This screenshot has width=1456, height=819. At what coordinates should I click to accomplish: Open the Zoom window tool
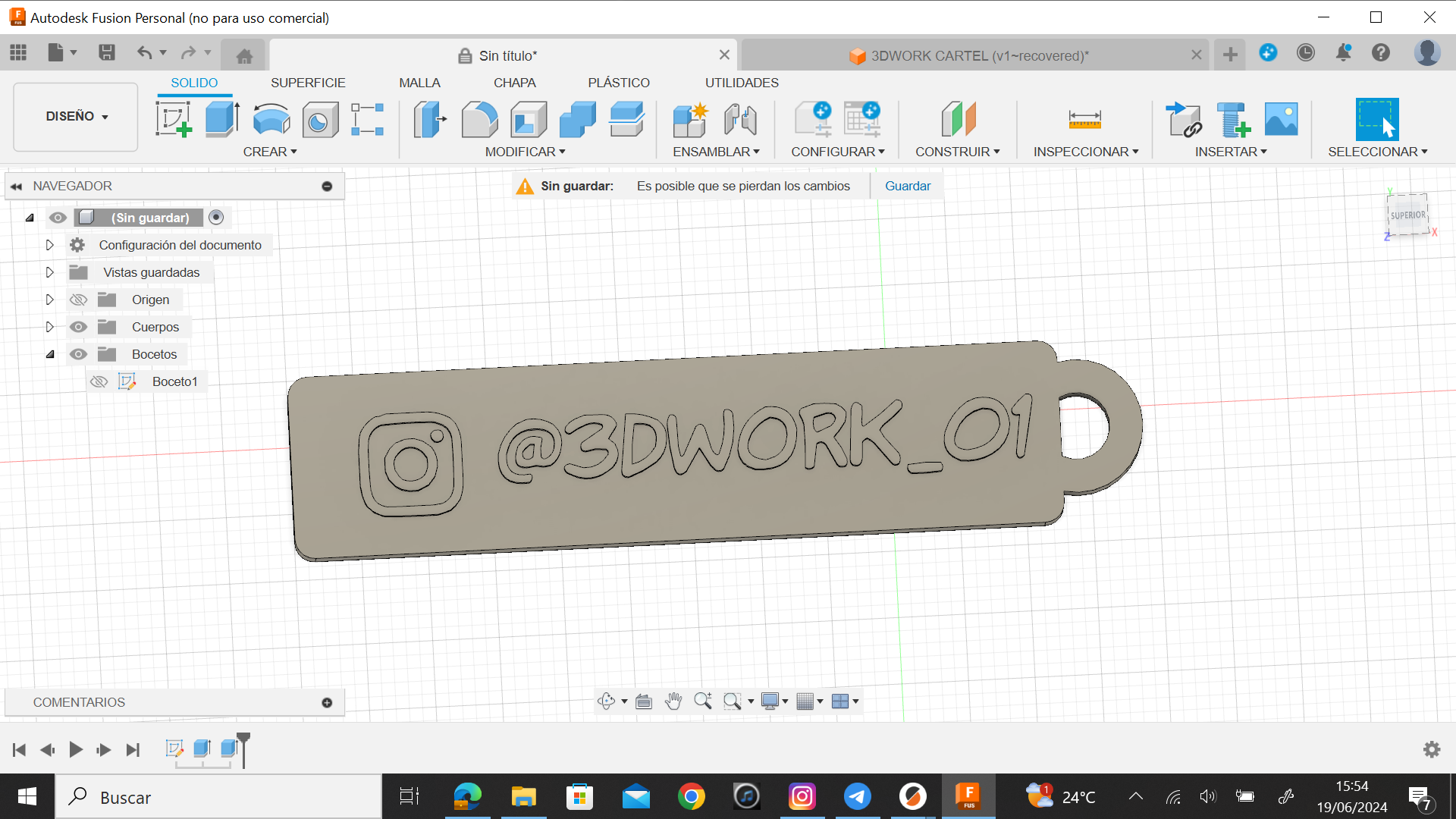point(733,701)
